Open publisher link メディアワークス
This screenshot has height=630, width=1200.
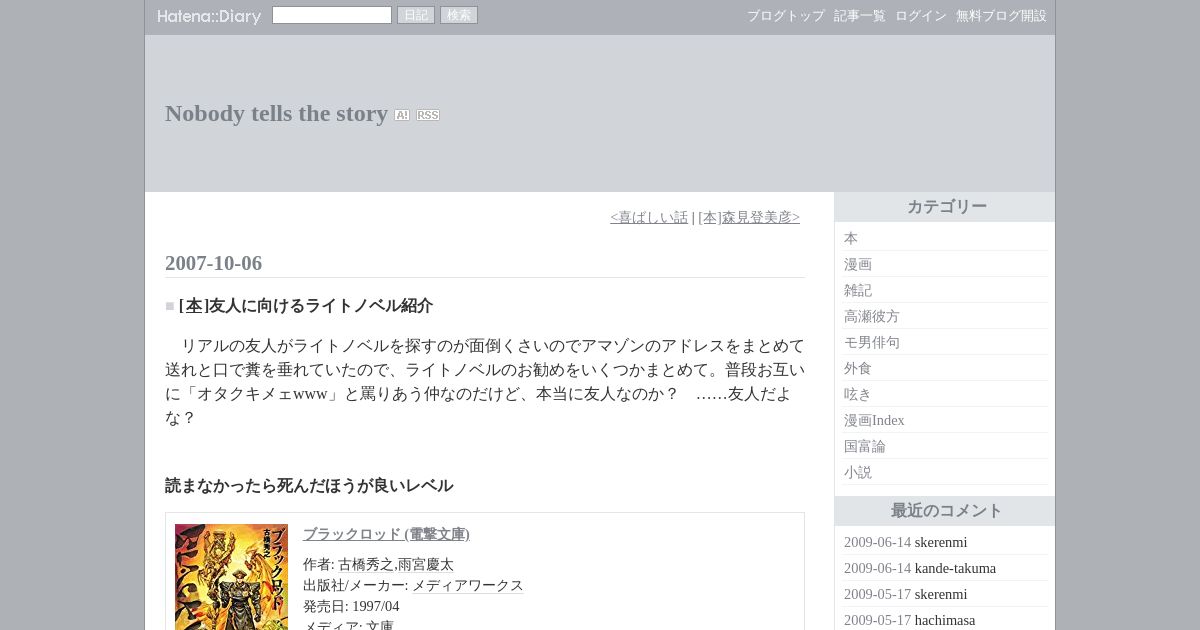[x=468, y=586]
